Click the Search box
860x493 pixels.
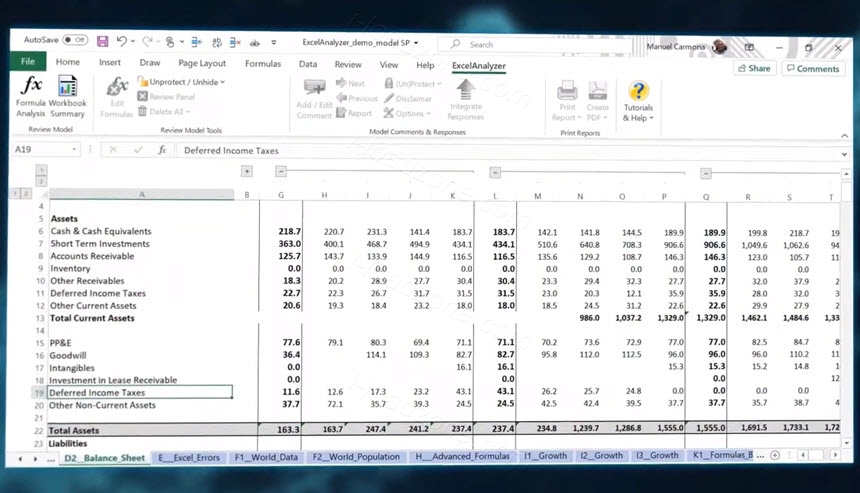[x=535, y=44]
